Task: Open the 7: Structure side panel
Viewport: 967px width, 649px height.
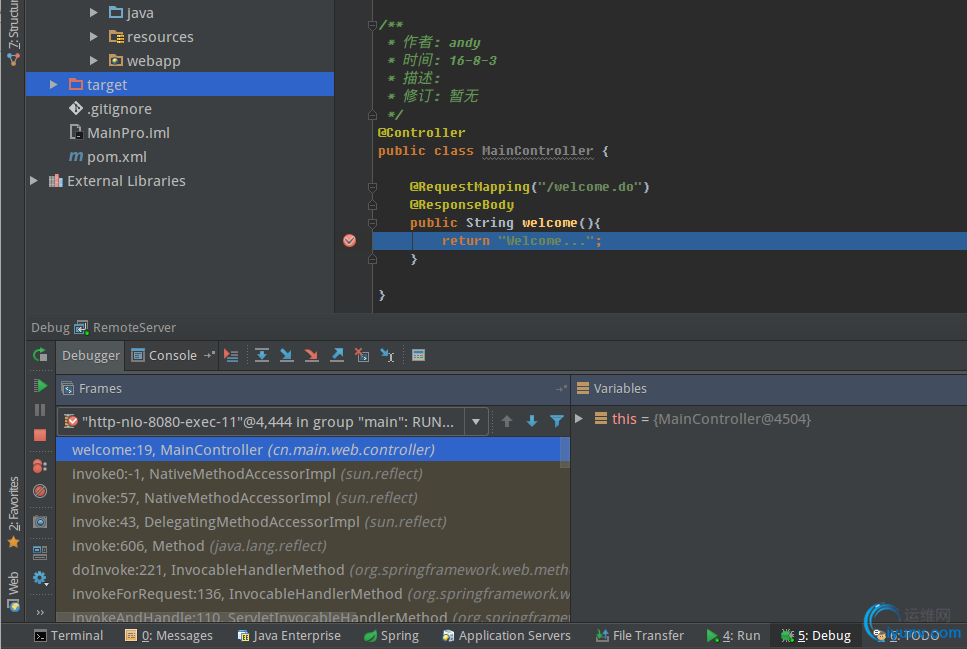Action: pyautogui.click(x=14, y=33)
